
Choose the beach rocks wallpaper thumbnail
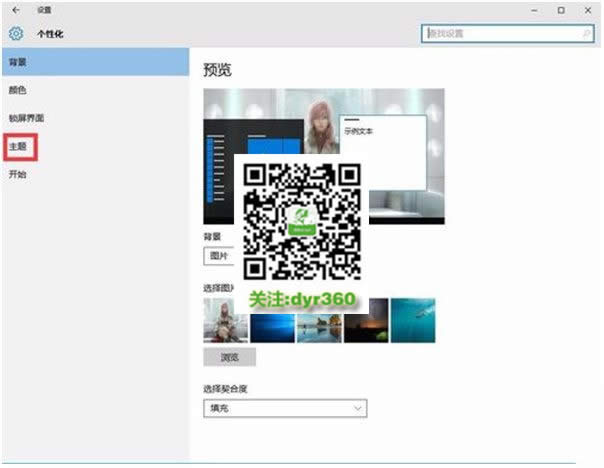tap(319, 328)
